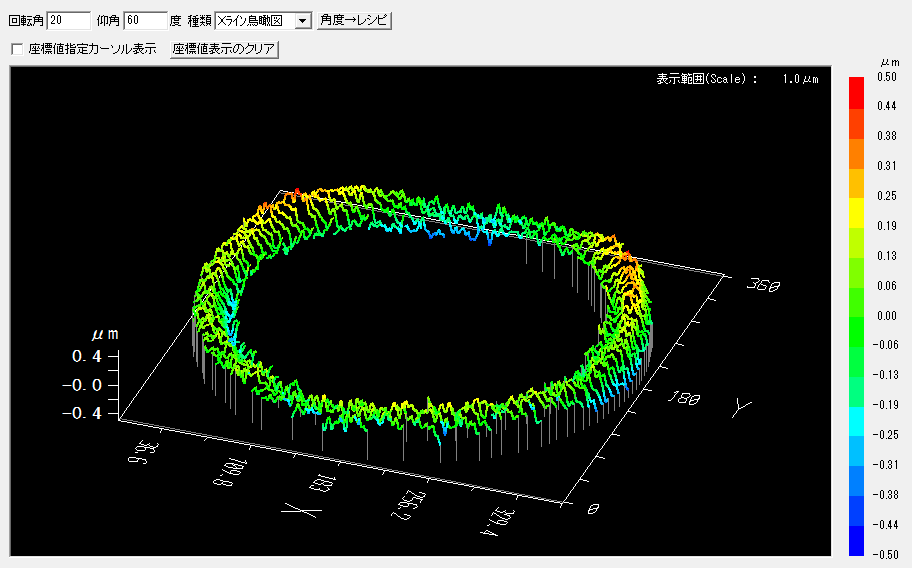Click the X axis label 109.8
The width and height of the screenshot is (912, 568).
[x=230, y=471]
